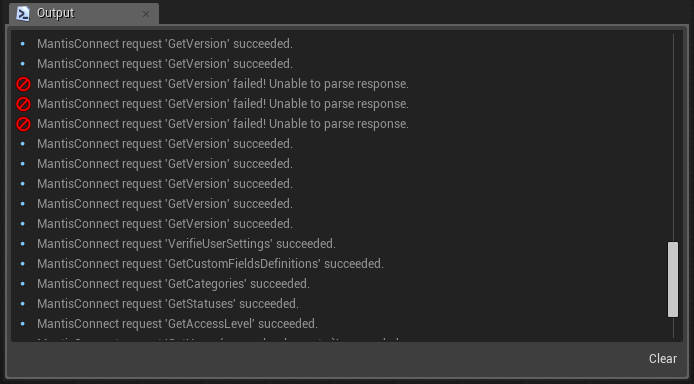This screenshot has width=694, height=384.
Task: Click the first red error icon
Action: coord(23,84)
